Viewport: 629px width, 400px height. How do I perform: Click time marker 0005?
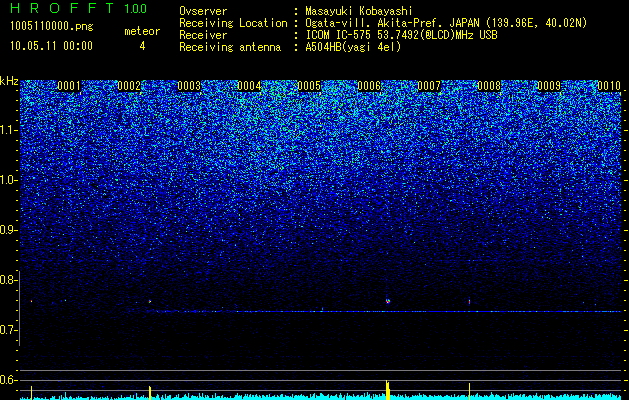309,86
